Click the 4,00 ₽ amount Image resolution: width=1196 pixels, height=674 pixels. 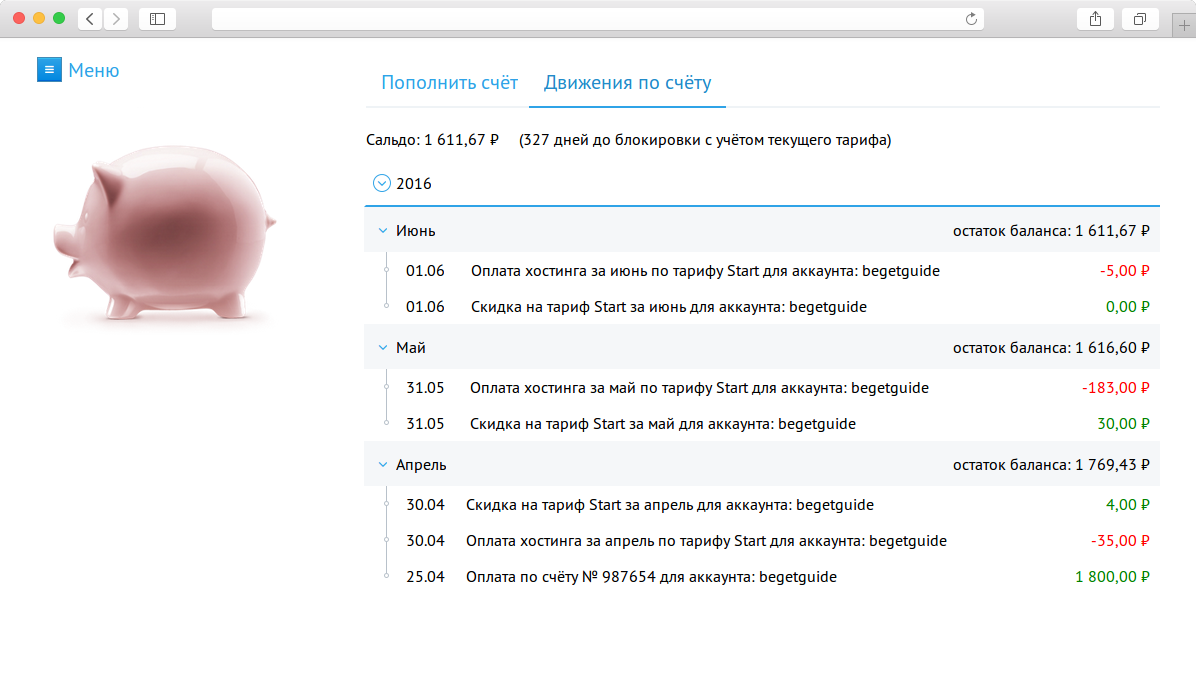point(1127,505)
